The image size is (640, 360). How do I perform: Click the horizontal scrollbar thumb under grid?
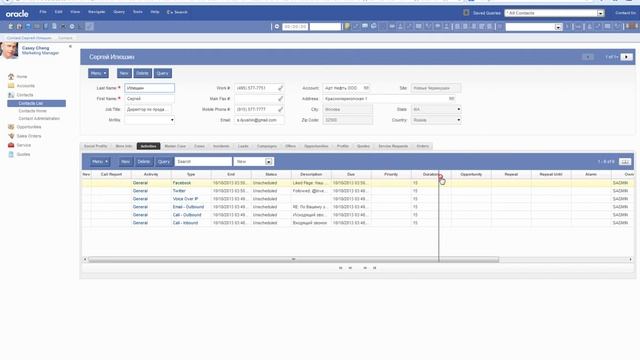coord(293,260)
